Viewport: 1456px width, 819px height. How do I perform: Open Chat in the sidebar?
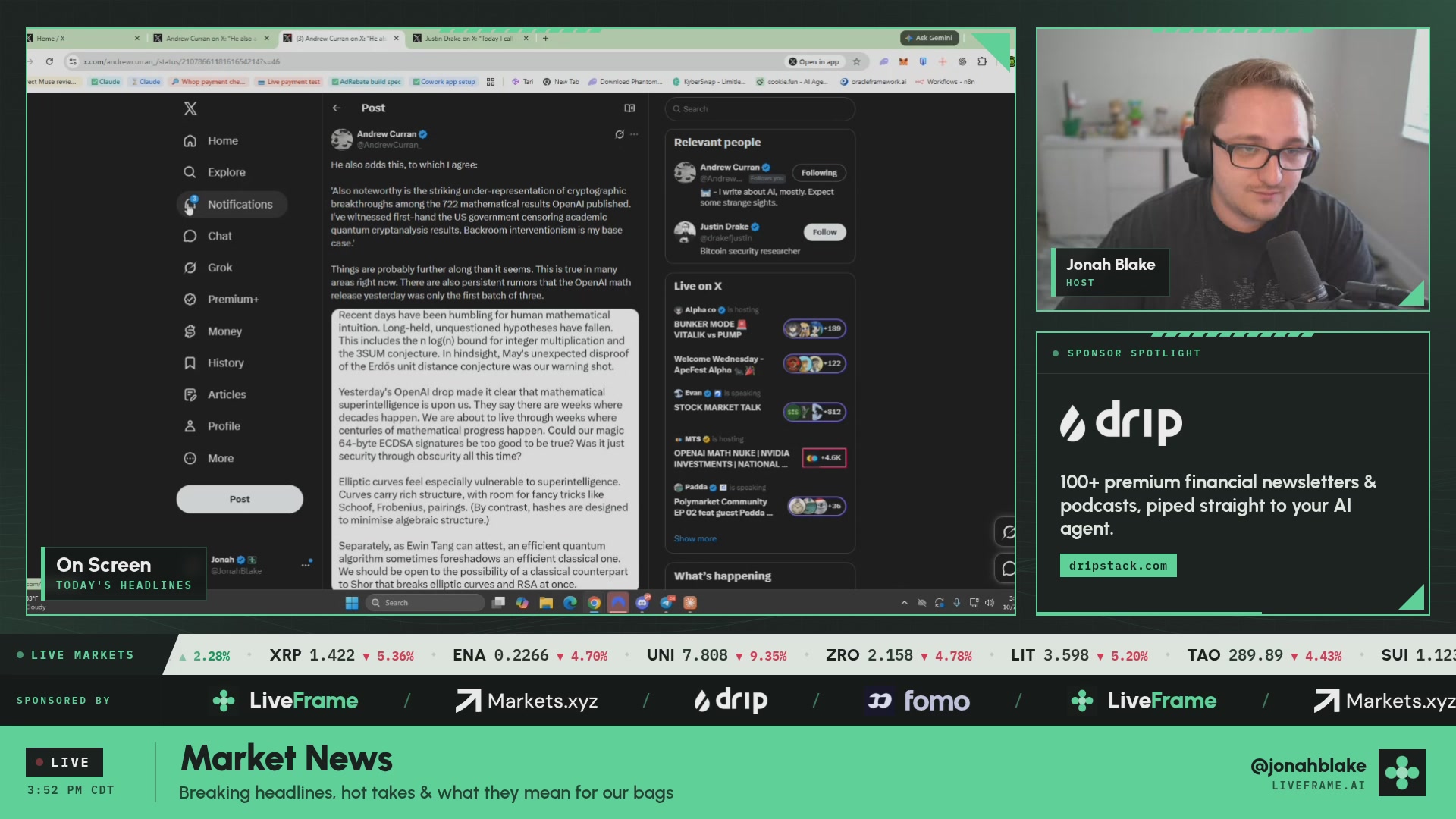(x=208, y=236)
